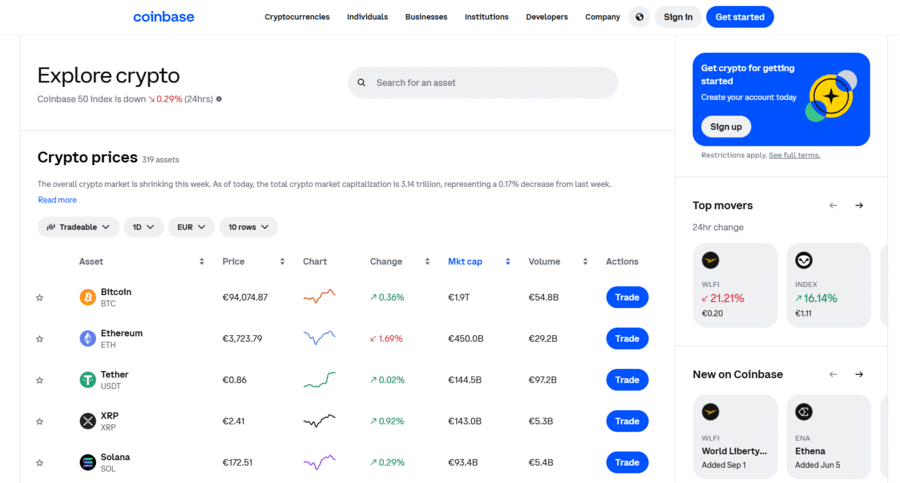Open Ethereum price chart sparkline

(x=319, y=338)
